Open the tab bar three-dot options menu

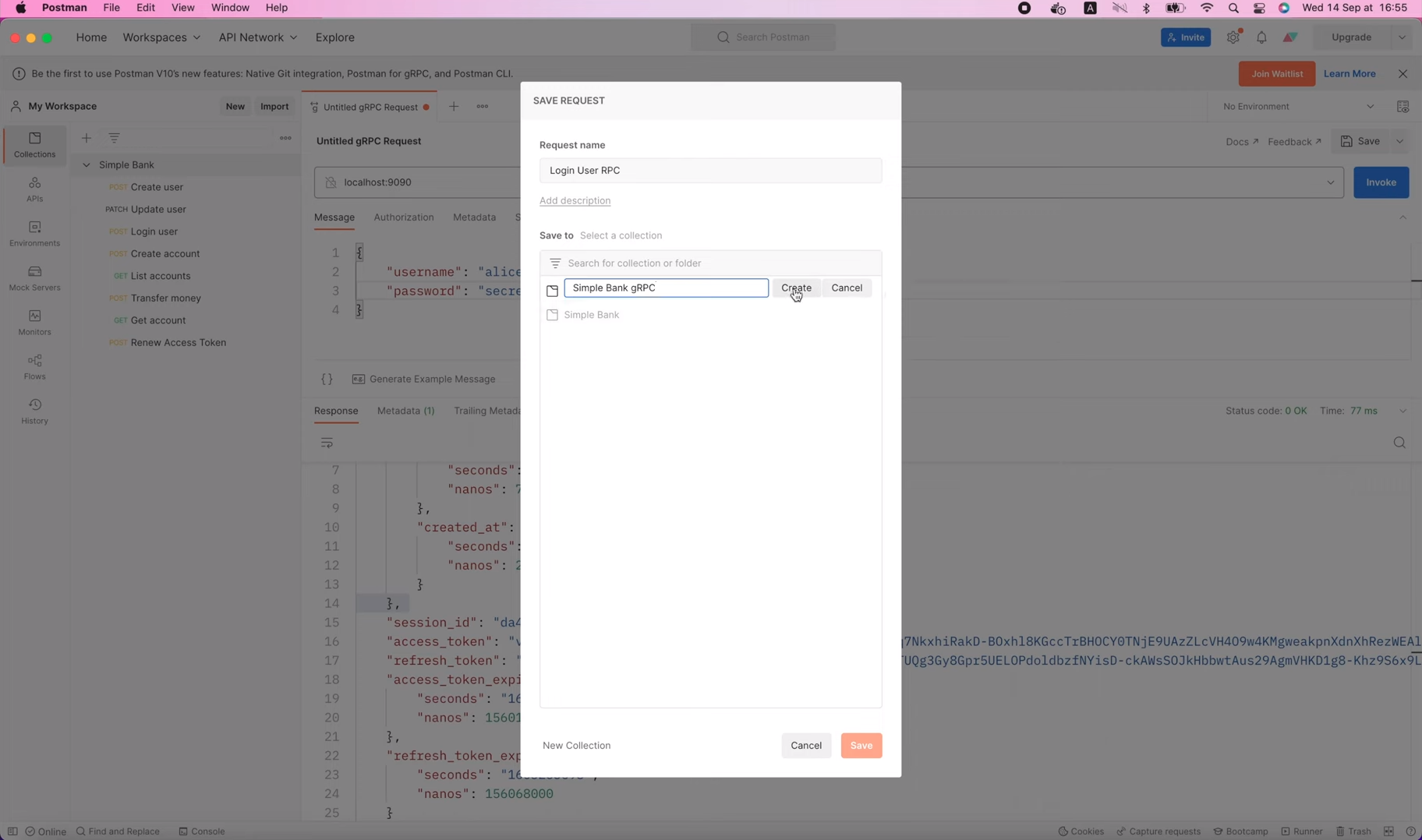[x=483, y=106]
